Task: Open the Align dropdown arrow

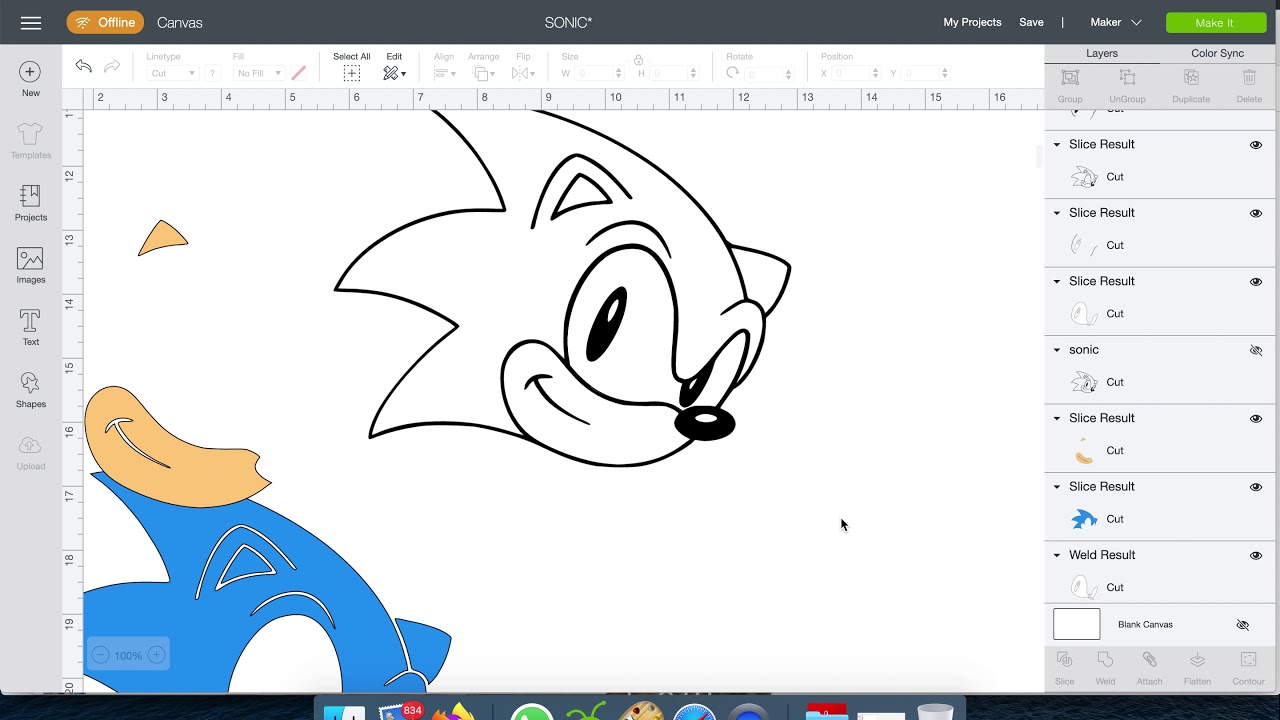Action: coord(453,74)
